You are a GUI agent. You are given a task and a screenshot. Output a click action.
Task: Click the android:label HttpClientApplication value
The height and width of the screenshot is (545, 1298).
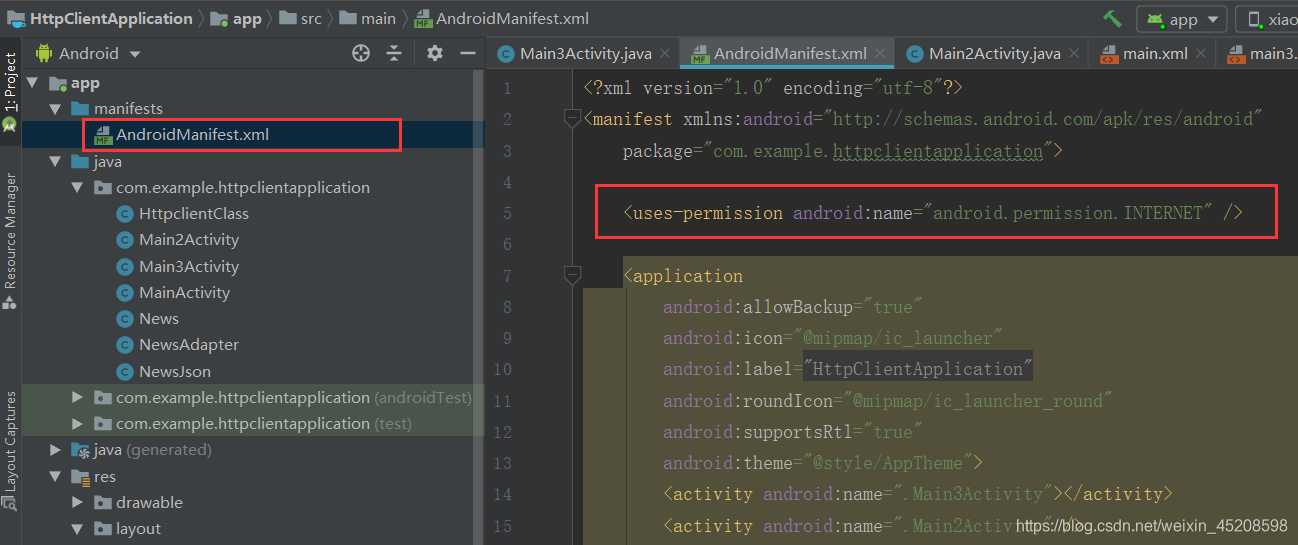(x=918, y=369)
